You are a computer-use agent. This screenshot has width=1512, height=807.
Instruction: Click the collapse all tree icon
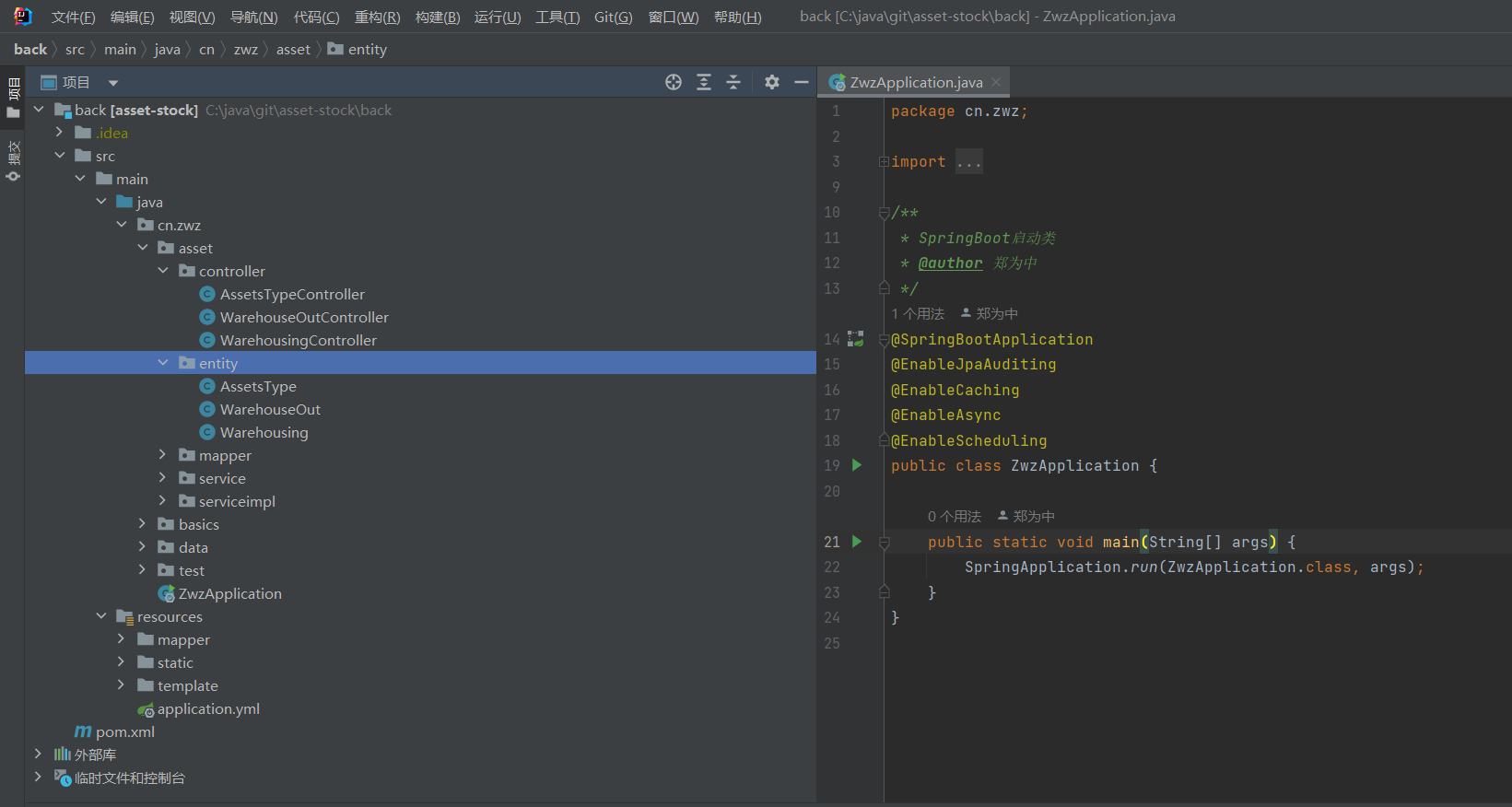point(733,82)
